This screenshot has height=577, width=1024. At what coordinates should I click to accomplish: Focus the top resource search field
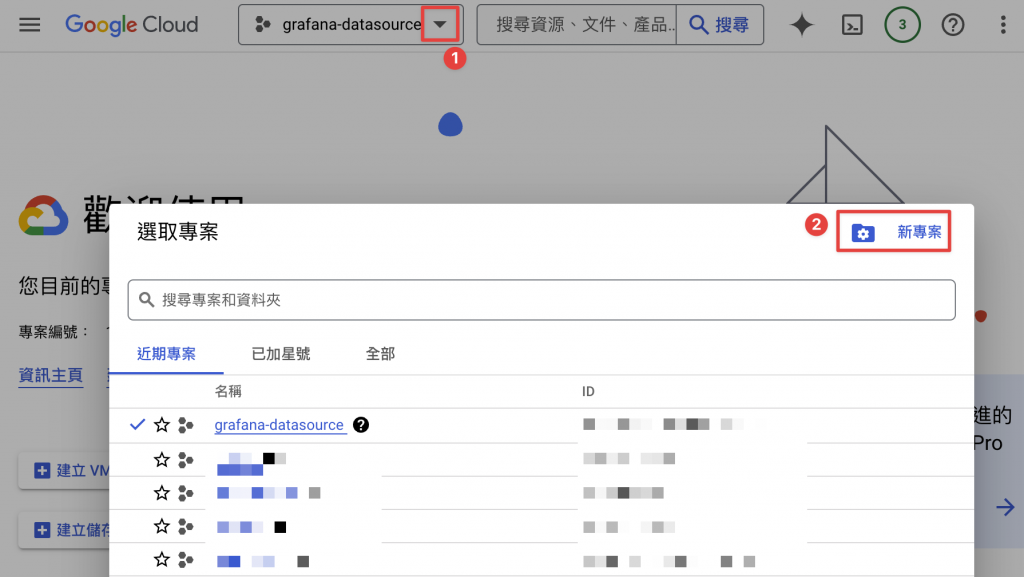(x=577, y=25)
